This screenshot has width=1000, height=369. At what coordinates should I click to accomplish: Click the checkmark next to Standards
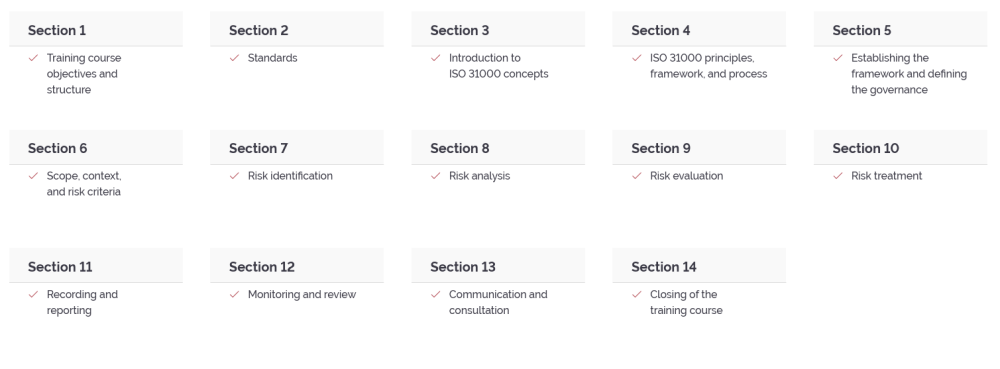234,58
